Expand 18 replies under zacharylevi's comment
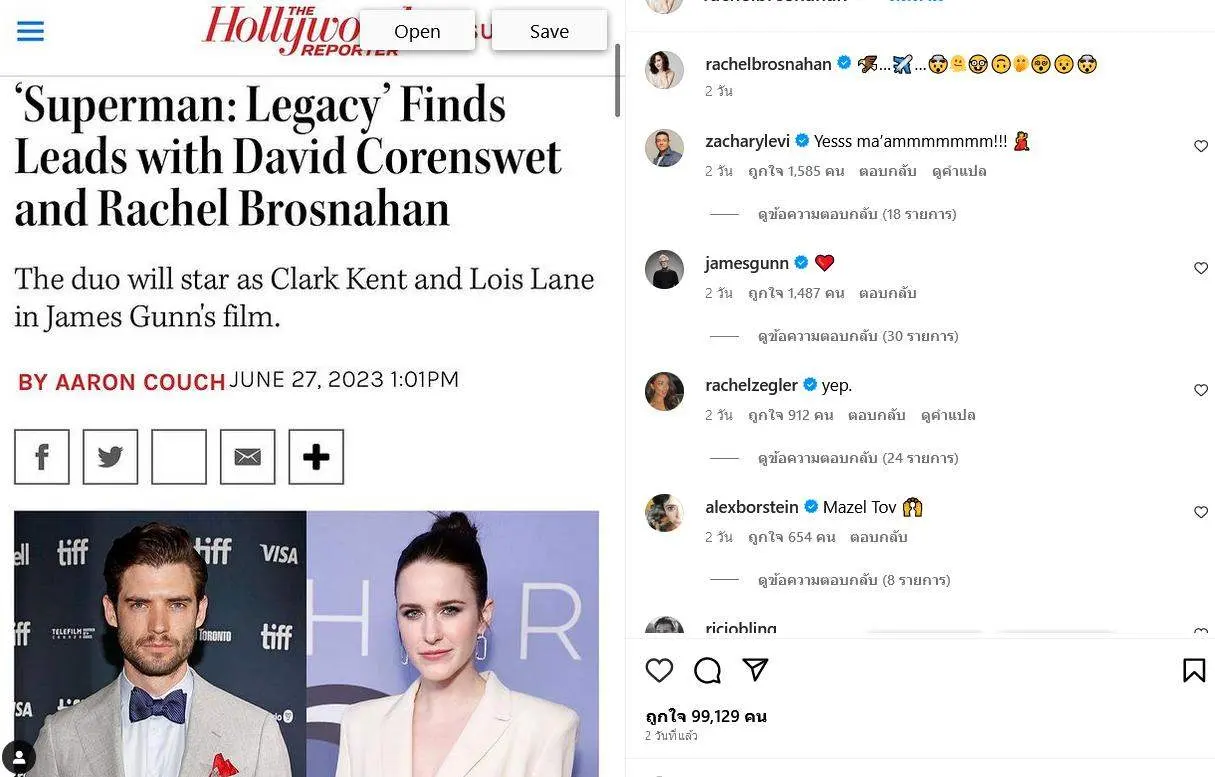 [x=857, y=214]
